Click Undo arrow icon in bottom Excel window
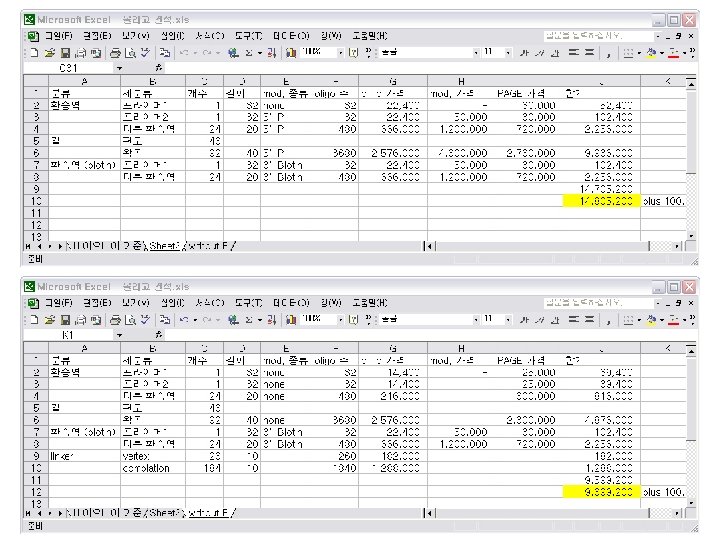The height and width of the screenshot is (540, 720). (185, 320)
